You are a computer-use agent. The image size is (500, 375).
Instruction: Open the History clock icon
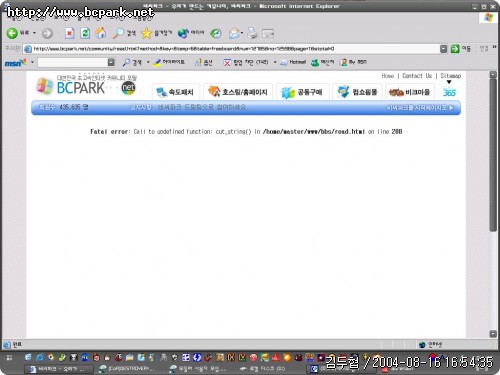[216, 33]
